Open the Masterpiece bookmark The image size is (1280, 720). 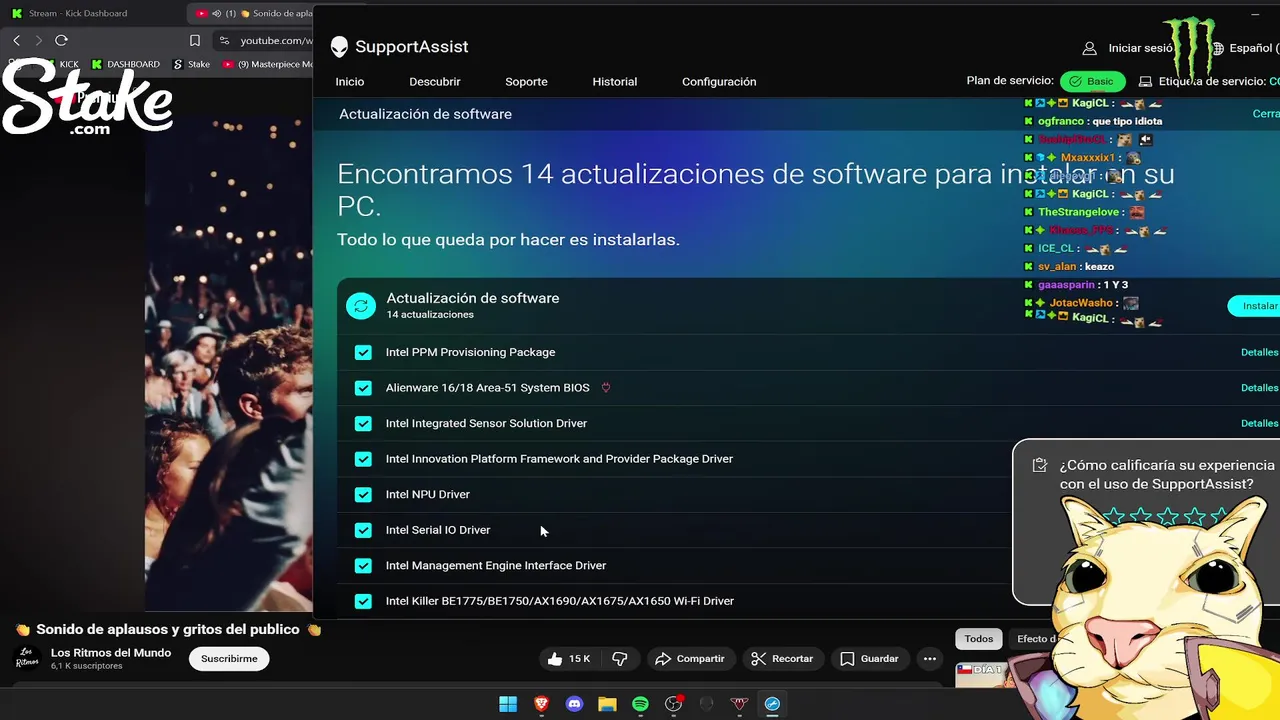click(x=267, y=64)
